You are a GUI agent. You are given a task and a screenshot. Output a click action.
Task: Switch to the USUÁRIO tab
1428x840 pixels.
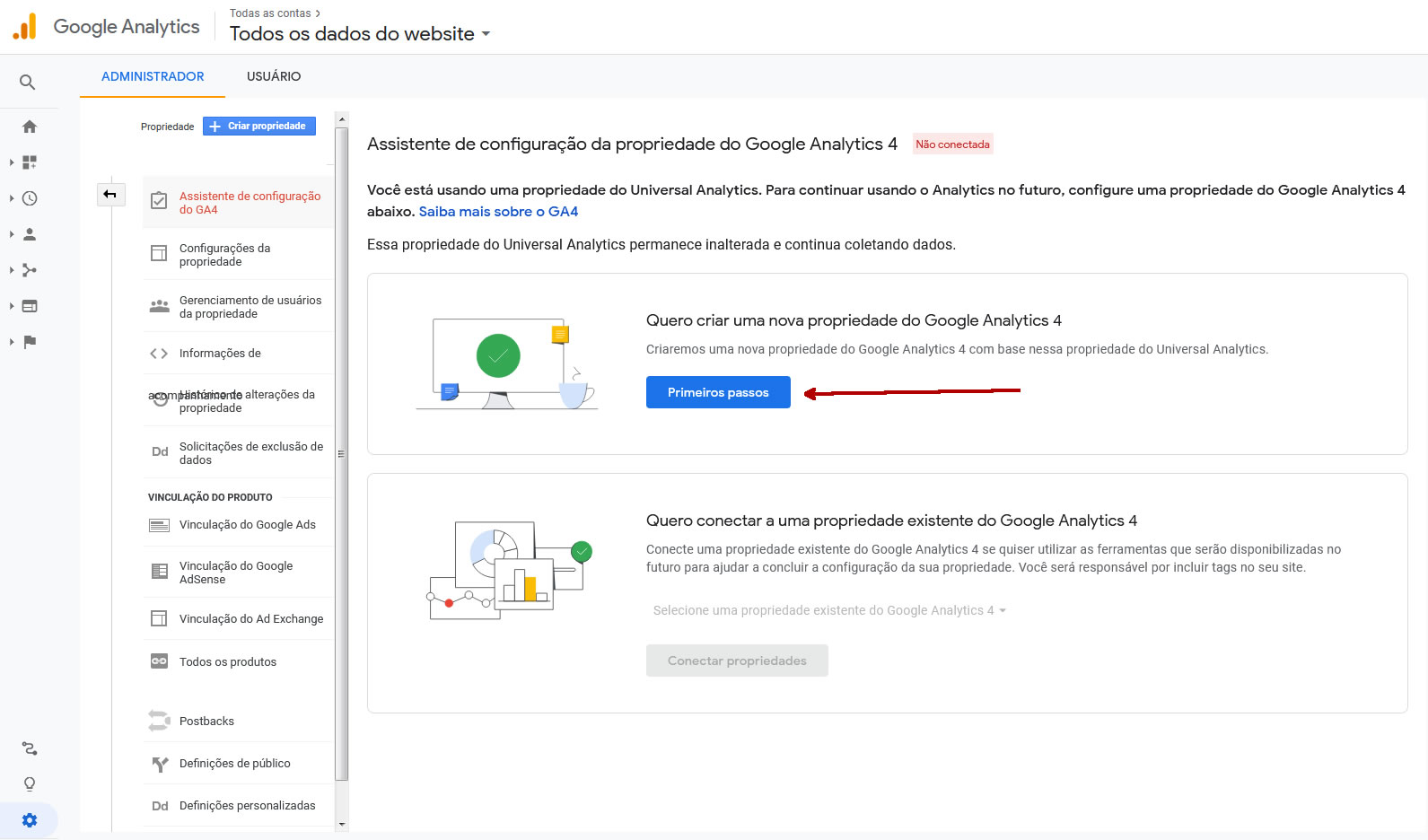click(274, 76)
